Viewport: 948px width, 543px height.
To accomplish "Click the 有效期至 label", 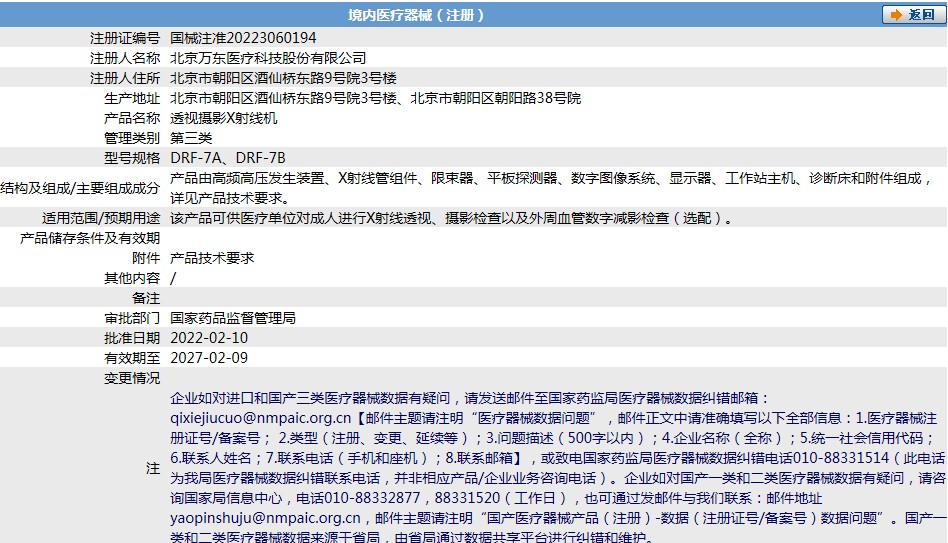I will [x=132, y=357].
